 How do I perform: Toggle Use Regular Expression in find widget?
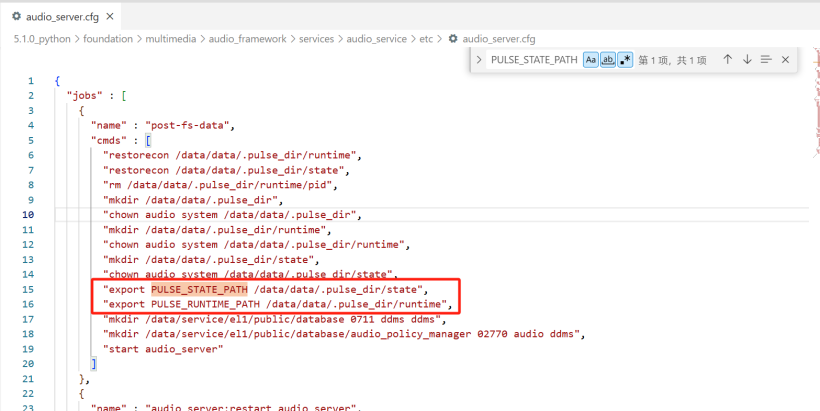point(625,60)
